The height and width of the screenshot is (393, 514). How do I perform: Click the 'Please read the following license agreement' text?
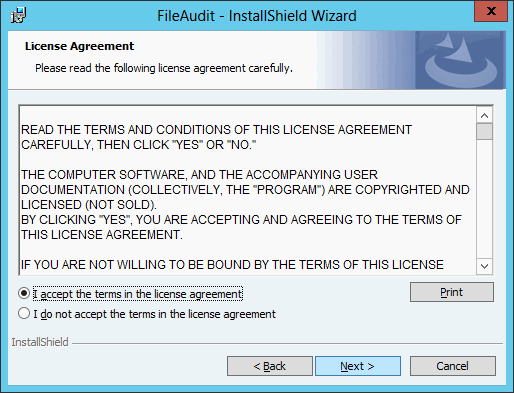[164, 68]
